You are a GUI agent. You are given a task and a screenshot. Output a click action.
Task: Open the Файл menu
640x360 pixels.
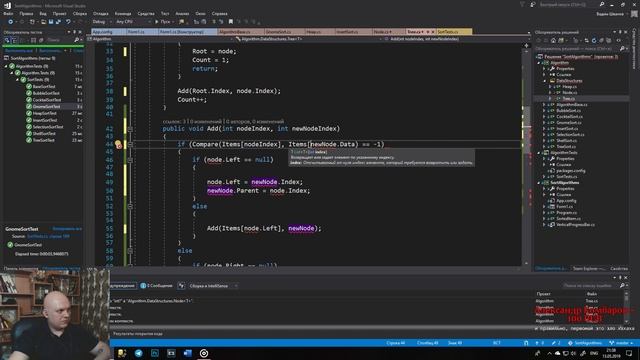(8, 13)
